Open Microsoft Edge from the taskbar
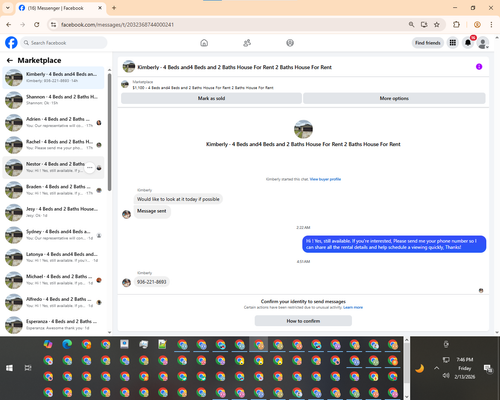 tap(67, 344)
